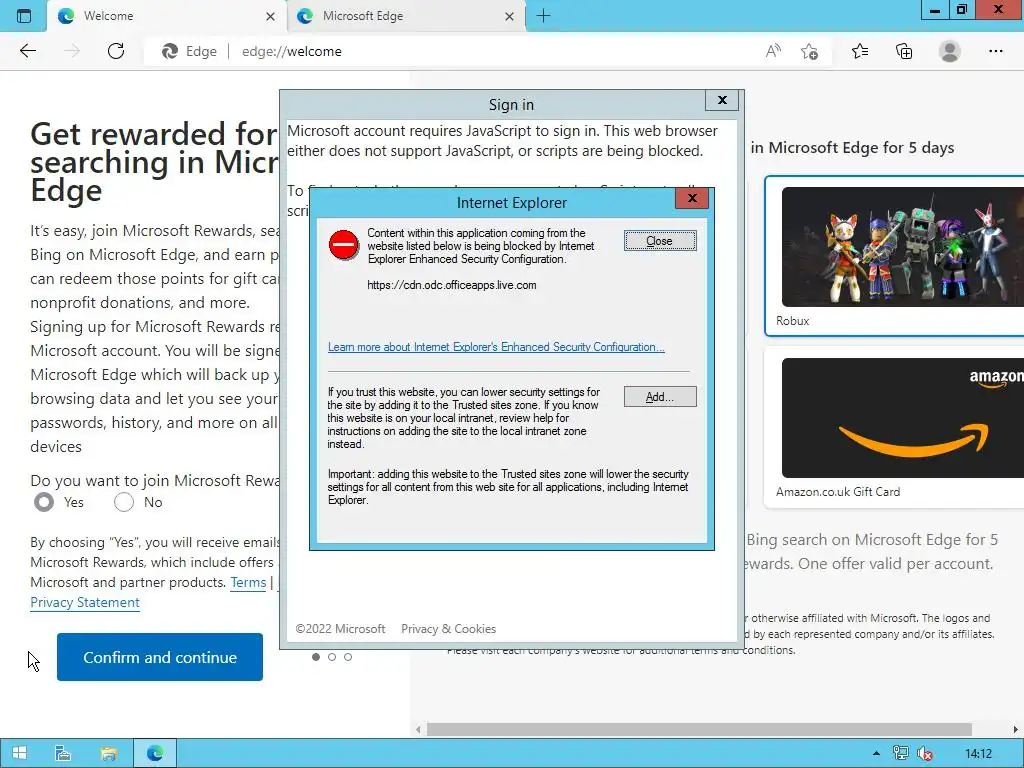Open the taskbar clock showing 14:12
The height and width of the screenshot is (768, 1024).
click(x=978, y=754)
